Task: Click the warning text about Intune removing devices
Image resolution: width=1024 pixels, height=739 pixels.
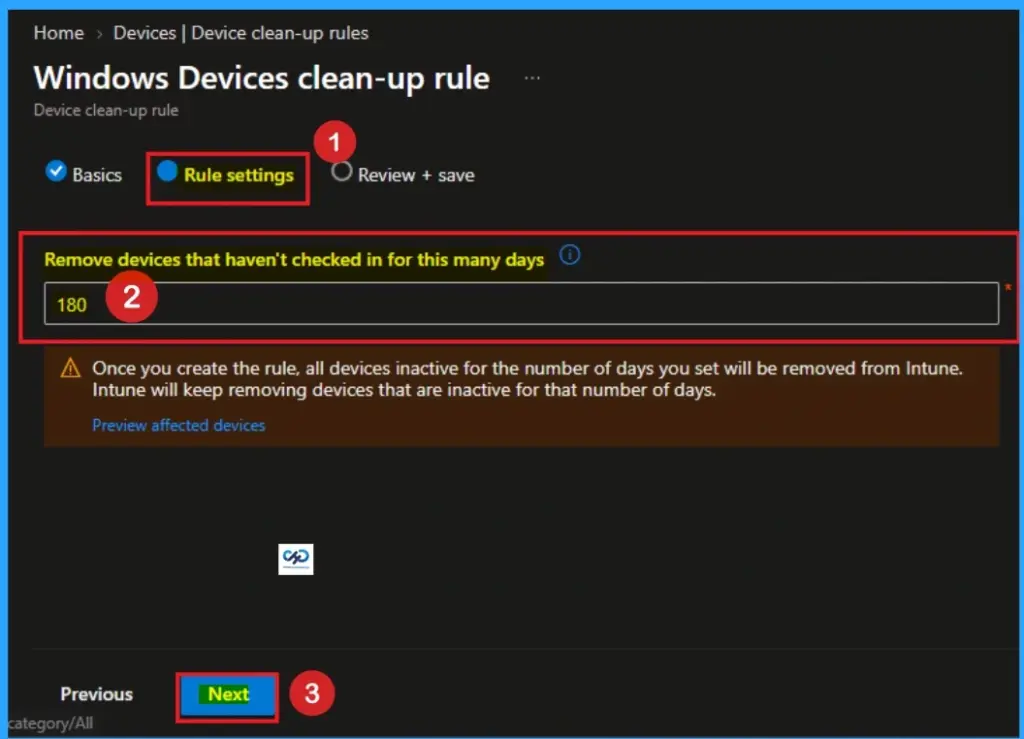Action: (x=527, y=379)
